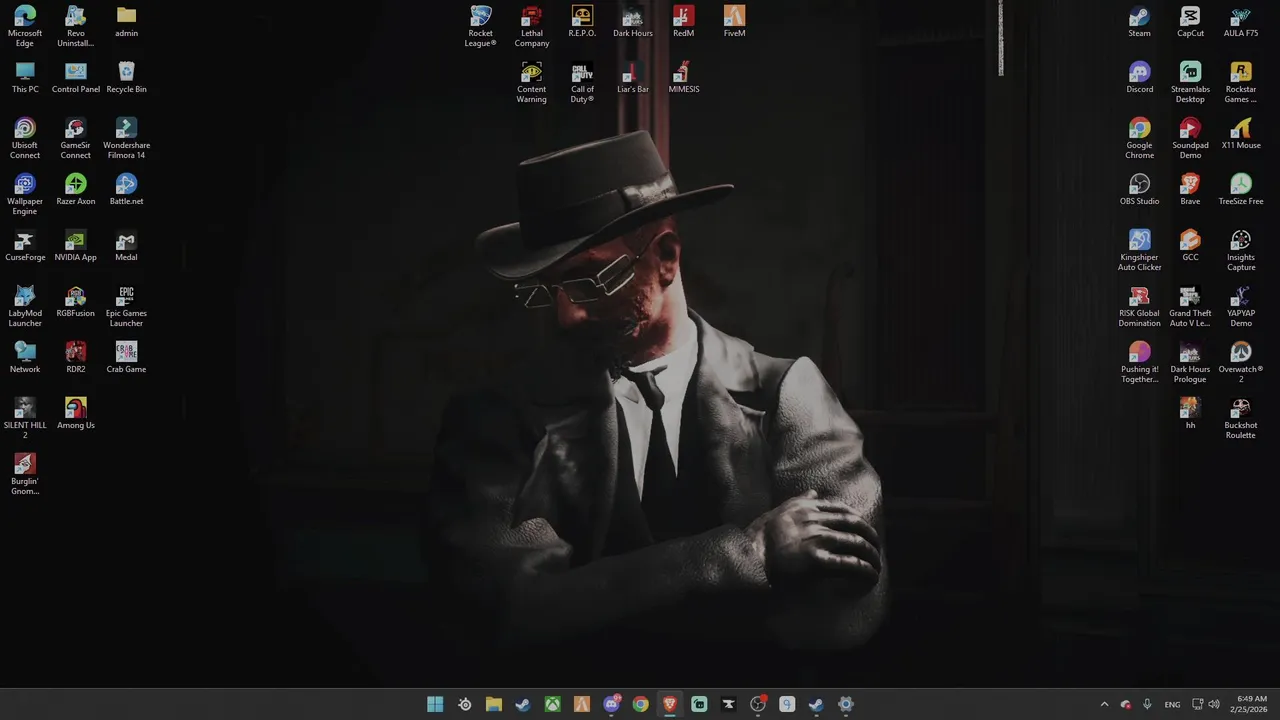Select the Burglin' Gnomes shortcut
1280x720 pixels.
(x=25, y=474)
